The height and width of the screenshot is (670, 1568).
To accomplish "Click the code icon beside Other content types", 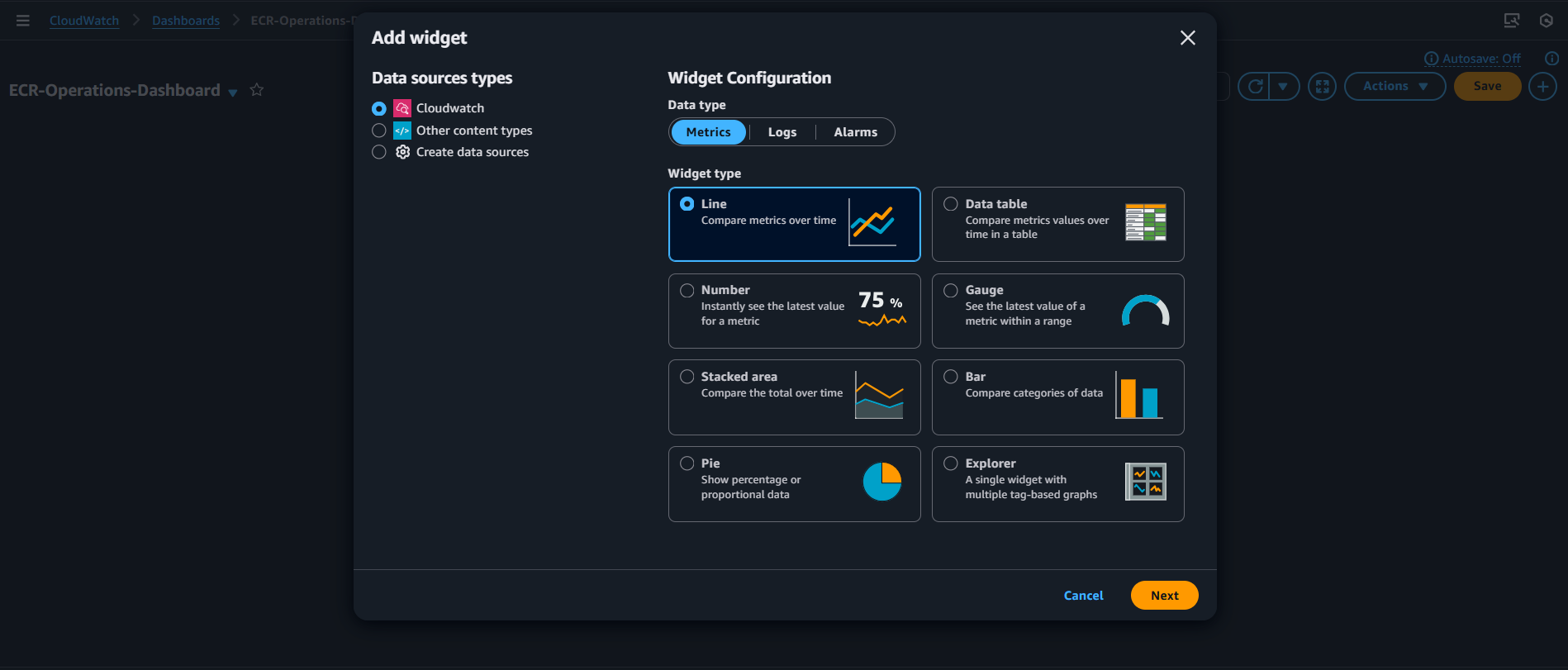I will tap(402, 130).
